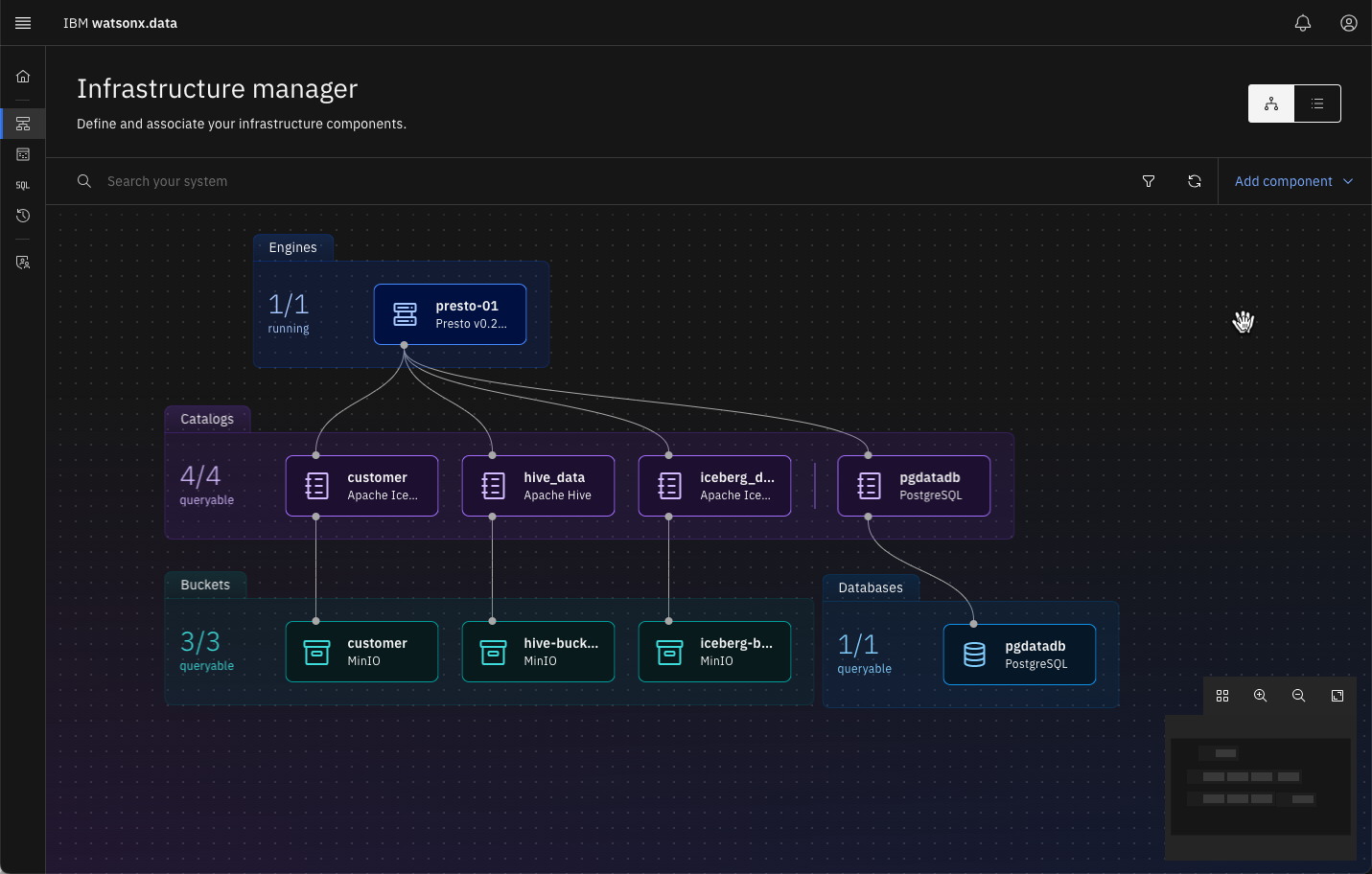Image resolution: width=1372 pixels, height=874 pixels.
Task: Click the 1/1 running engines count
Action: click(289, 313)
